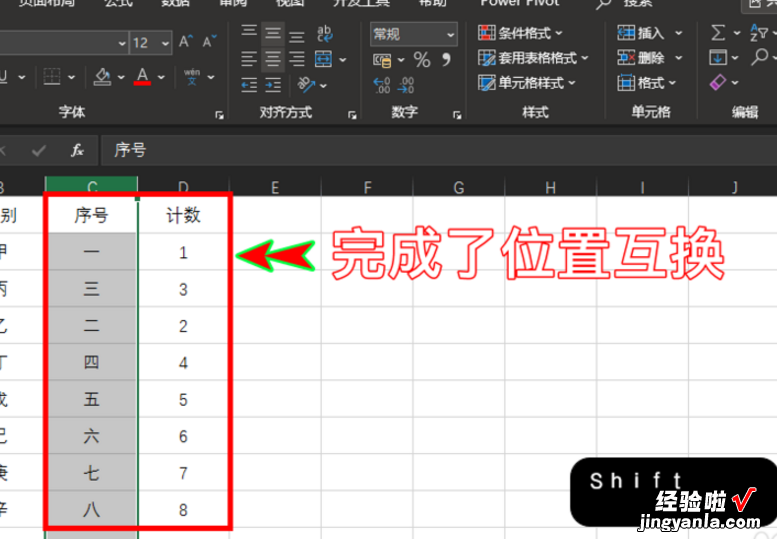
Task: Click the borders icon
Action: tap(52, 77)
